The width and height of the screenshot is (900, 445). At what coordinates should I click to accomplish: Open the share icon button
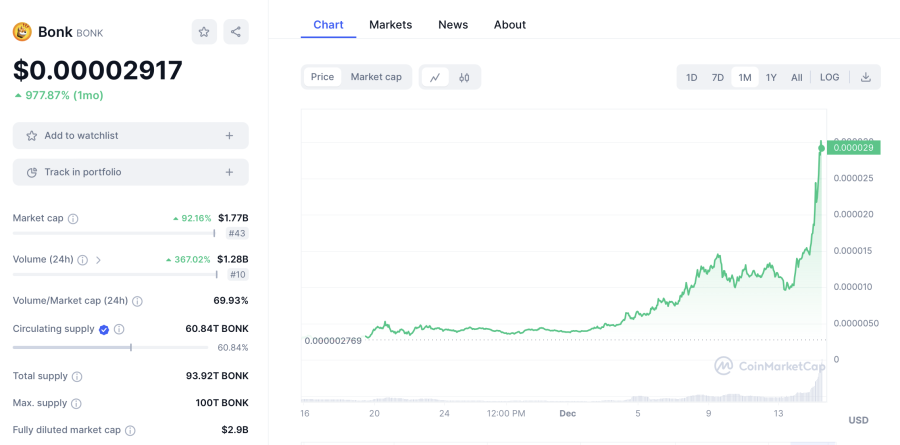point(236,32)
